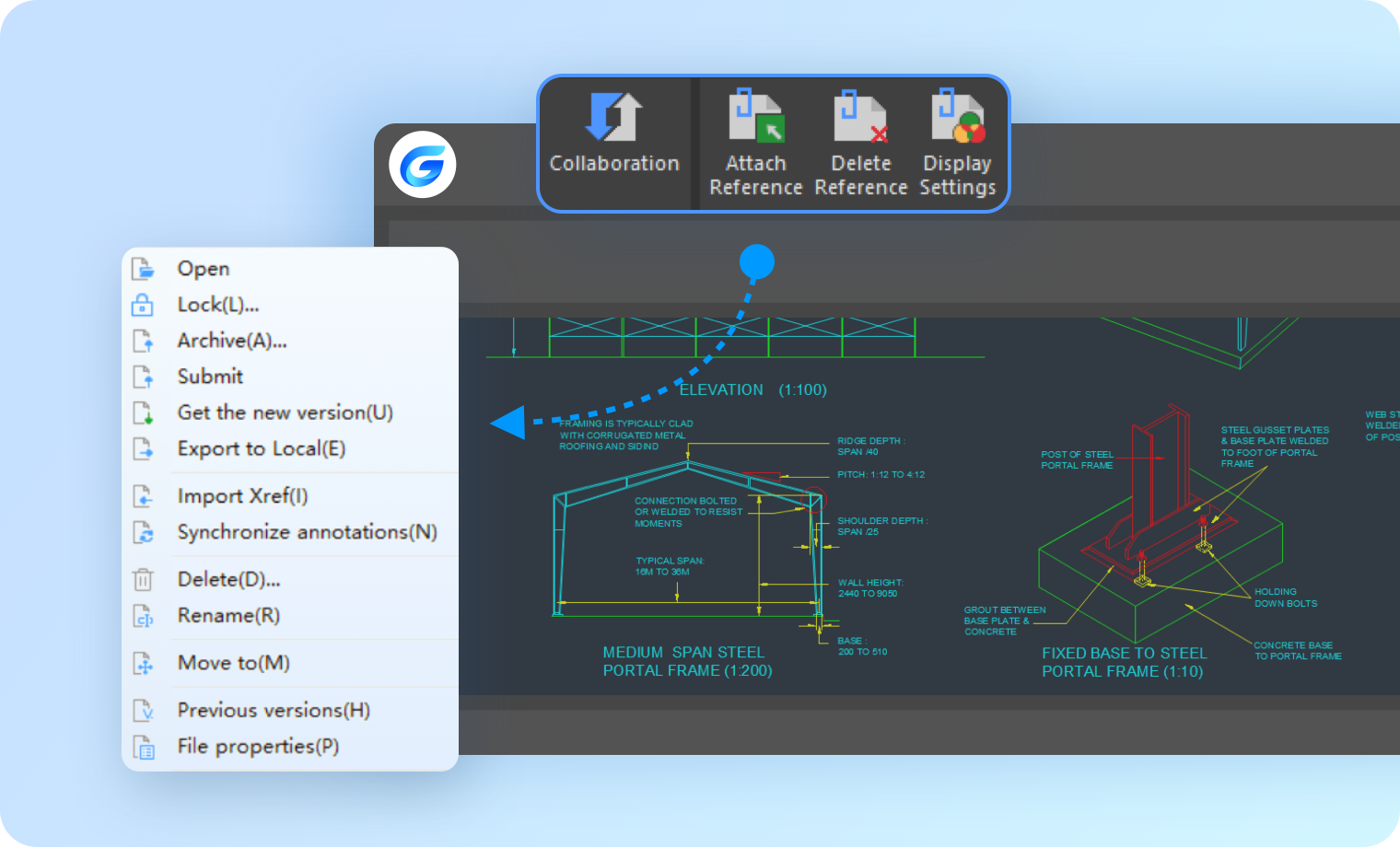Choose Export to Local(E) in the menu
The image size is (1400, 847).
(261, 448)
